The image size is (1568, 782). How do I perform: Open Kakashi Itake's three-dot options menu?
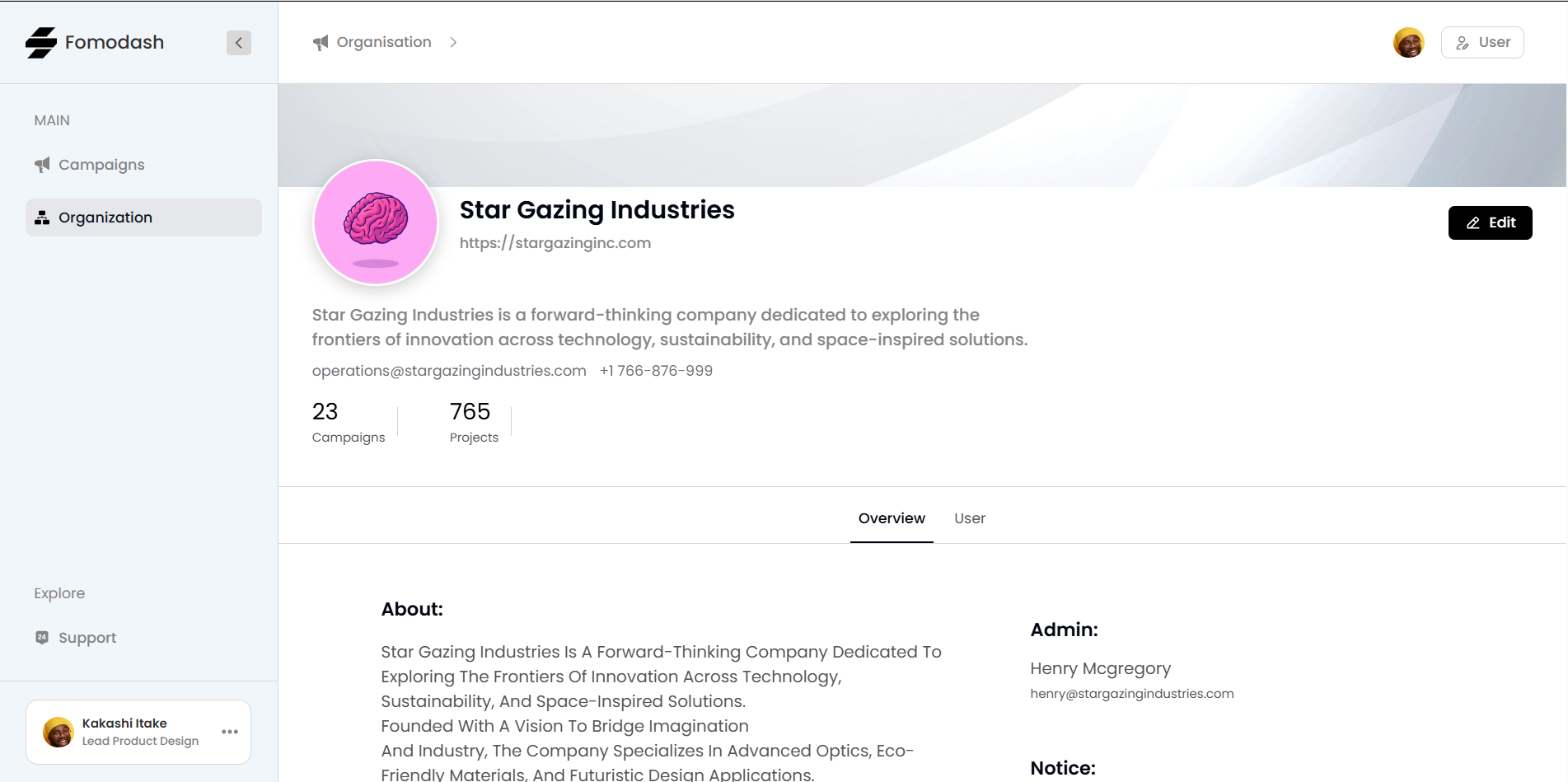point(230,732)
